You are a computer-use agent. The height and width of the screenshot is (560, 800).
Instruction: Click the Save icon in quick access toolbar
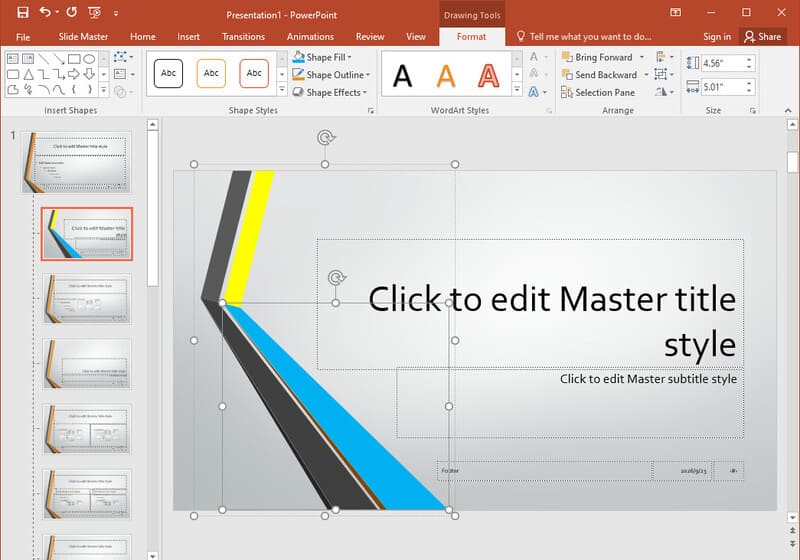tap(22, 12)
